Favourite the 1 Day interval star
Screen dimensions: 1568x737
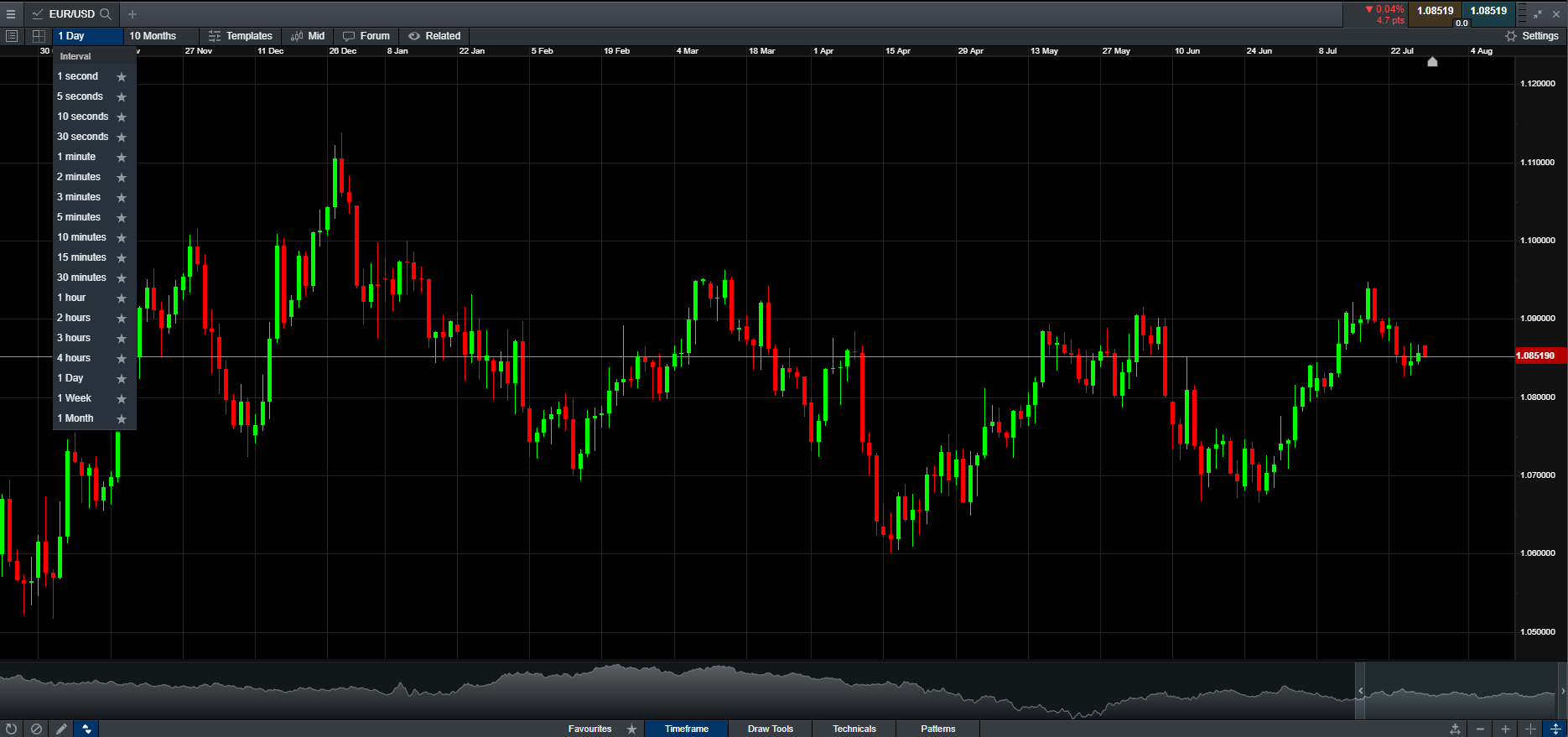click(x=122, y=379)
